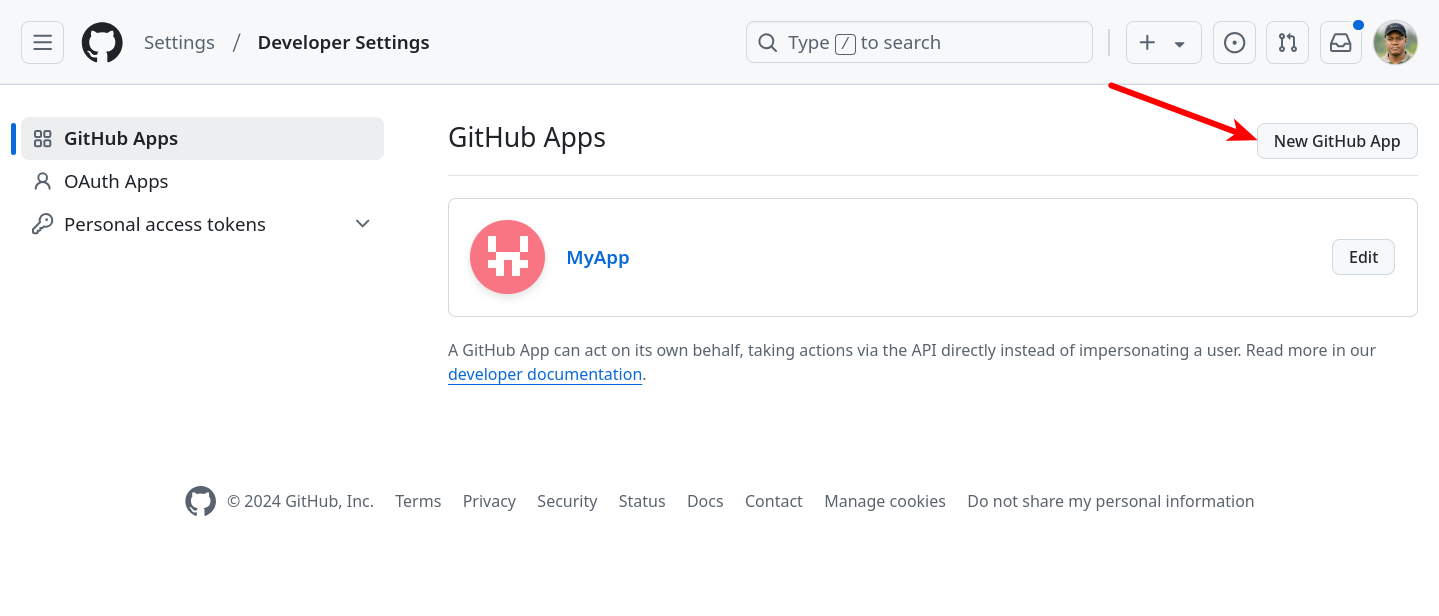
Task: Go to Settings in the breadcrumb
Action: pos(179,43)
